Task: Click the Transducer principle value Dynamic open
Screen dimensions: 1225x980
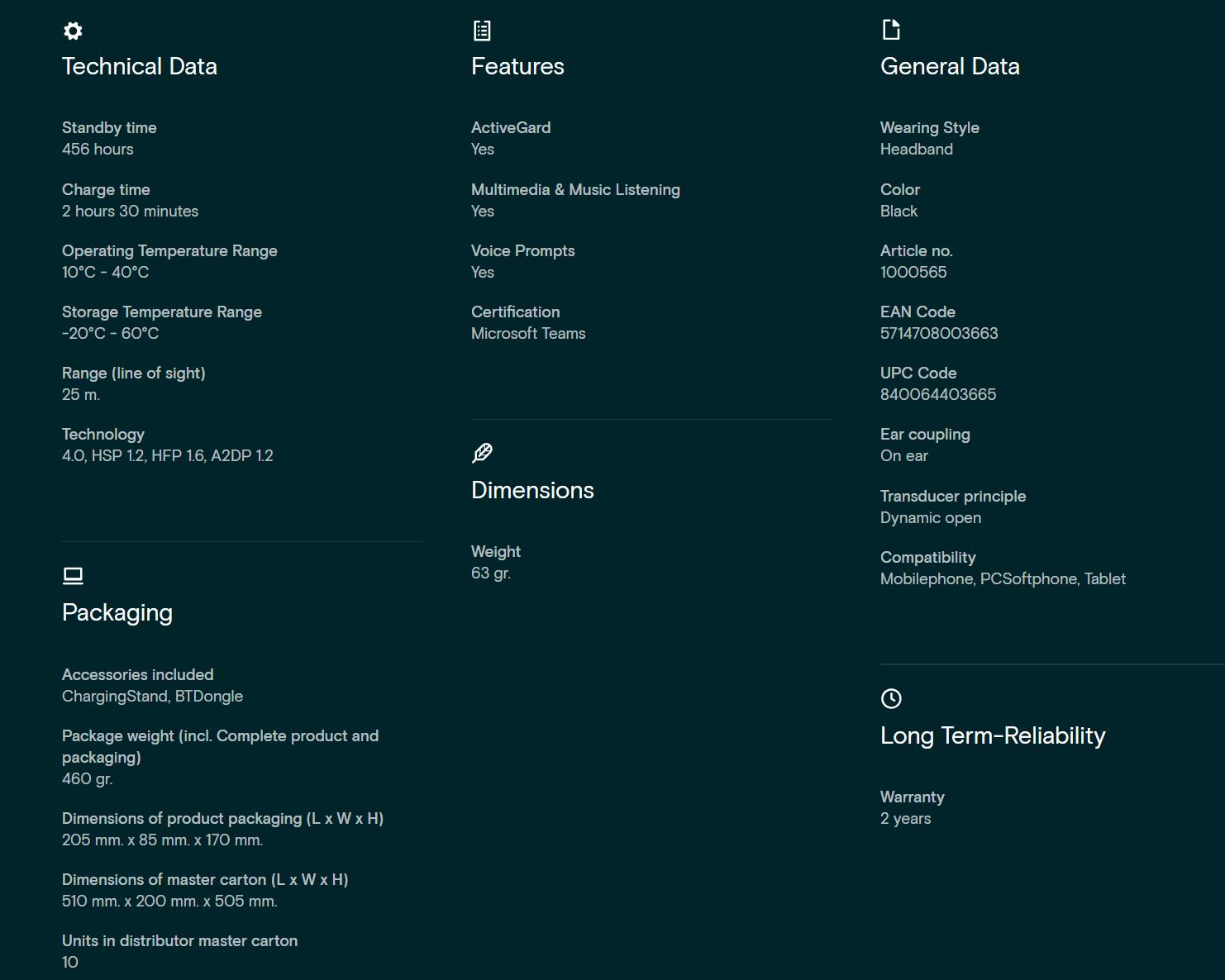Action: click(x=931, y=518)
